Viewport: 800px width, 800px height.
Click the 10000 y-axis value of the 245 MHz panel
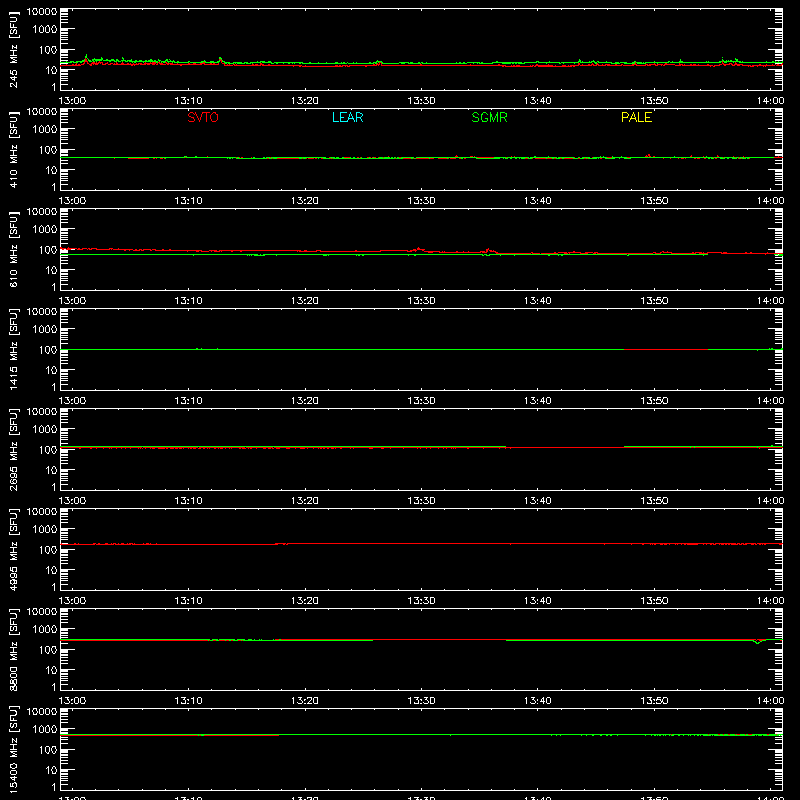point(42,12)
